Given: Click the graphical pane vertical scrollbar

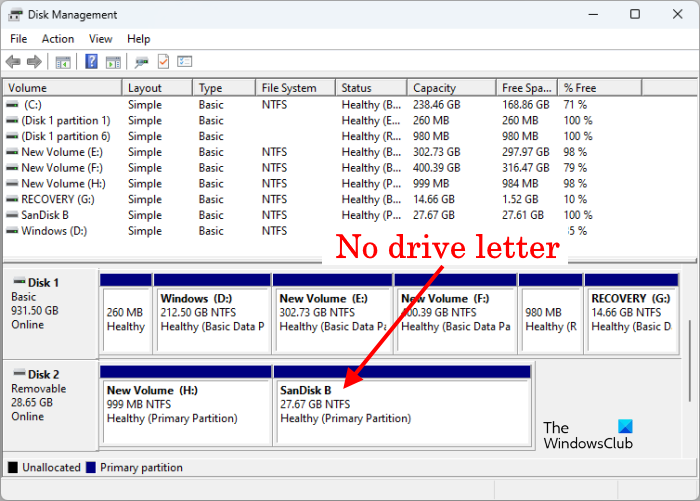Looking at the screenshot, I should (690, 362).
